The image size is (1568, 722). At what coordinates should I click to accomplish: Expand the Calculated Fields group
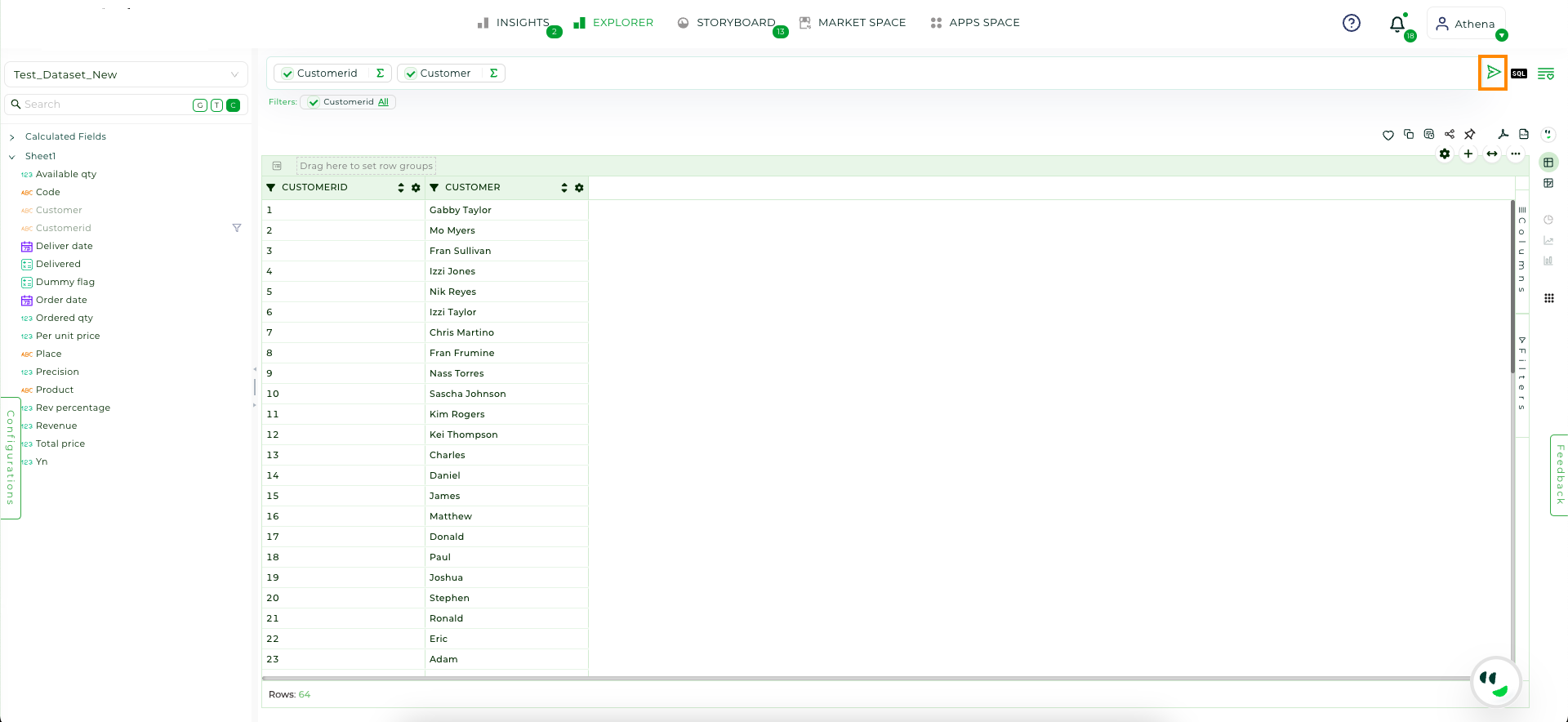[12, 137]
